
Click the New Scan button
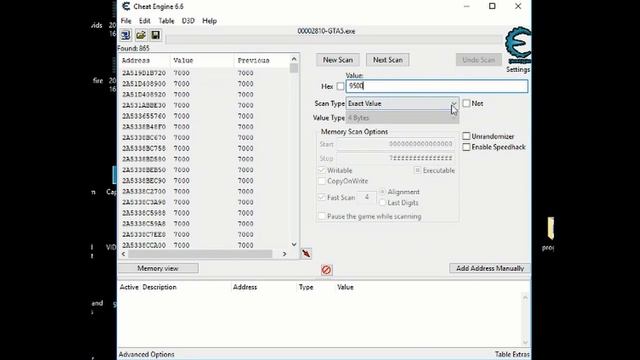[338, 60]
